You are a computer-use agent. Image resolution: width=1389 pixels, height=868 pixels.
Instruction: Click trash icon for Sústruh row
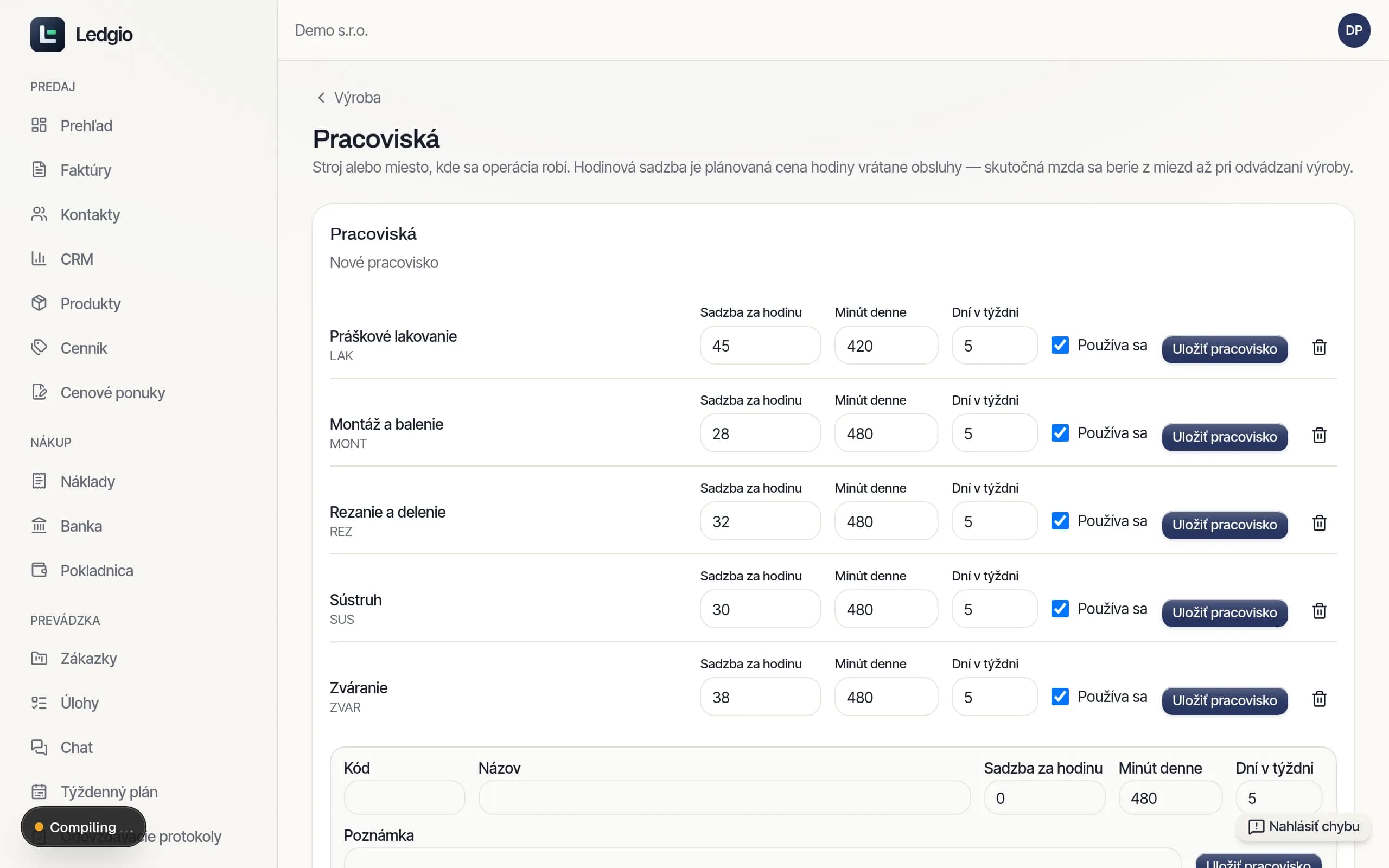coord(1319,611)
